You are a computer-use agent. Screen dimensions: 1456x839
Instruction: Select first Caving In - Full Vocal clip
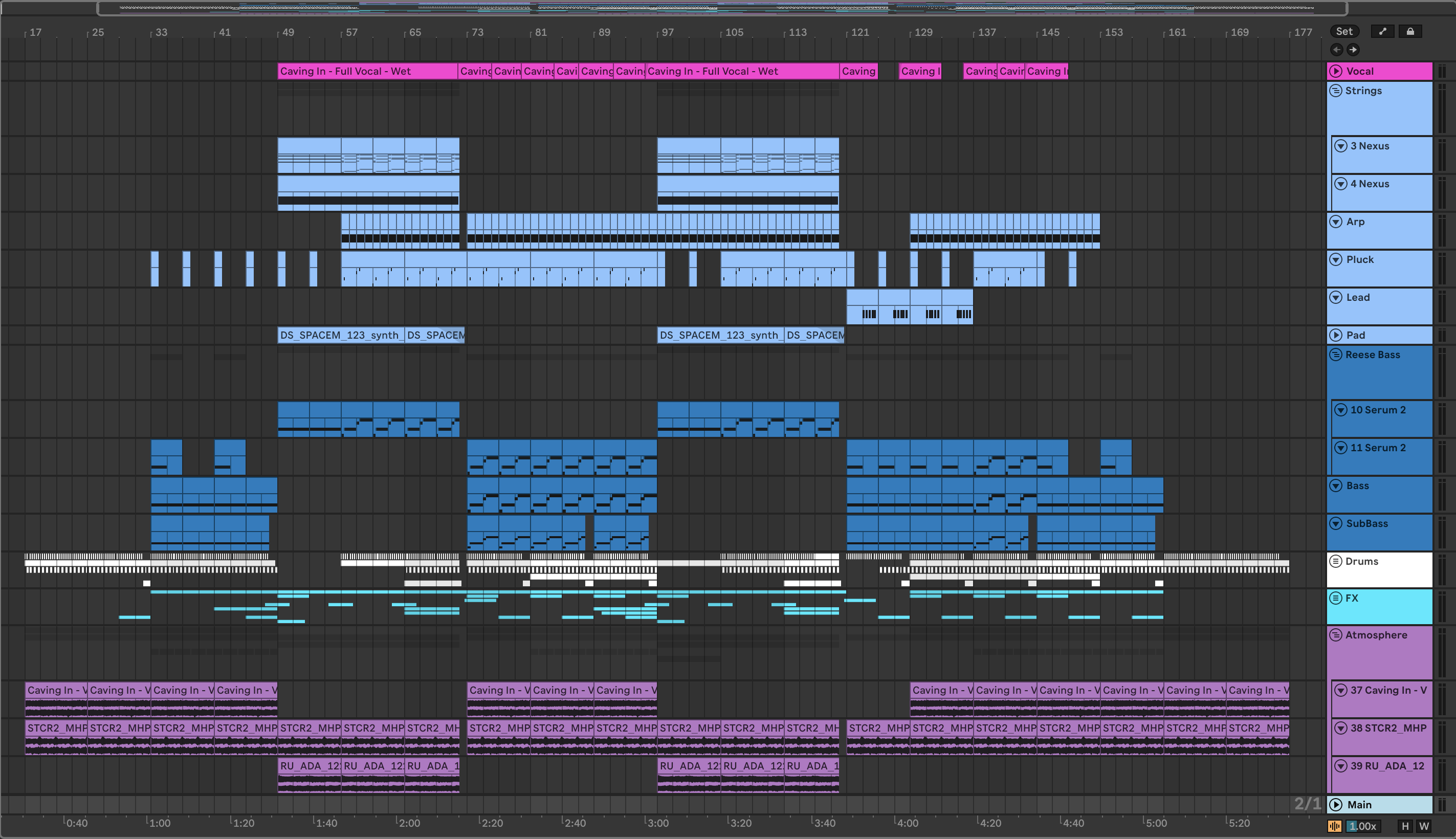point(367,72)
